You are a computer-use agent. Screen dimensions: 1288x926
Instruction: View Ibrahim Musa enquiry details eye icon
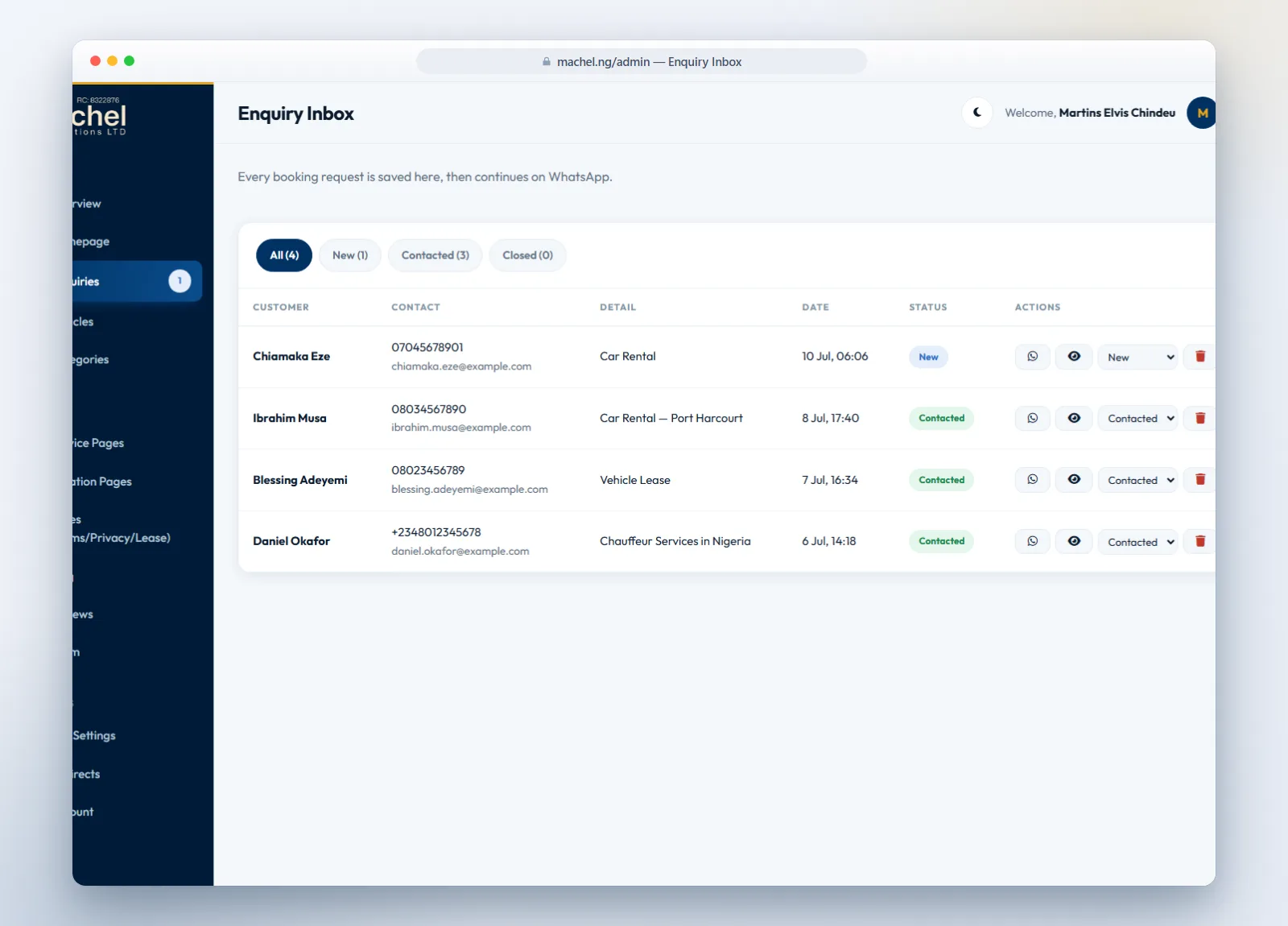(1074, 418)
